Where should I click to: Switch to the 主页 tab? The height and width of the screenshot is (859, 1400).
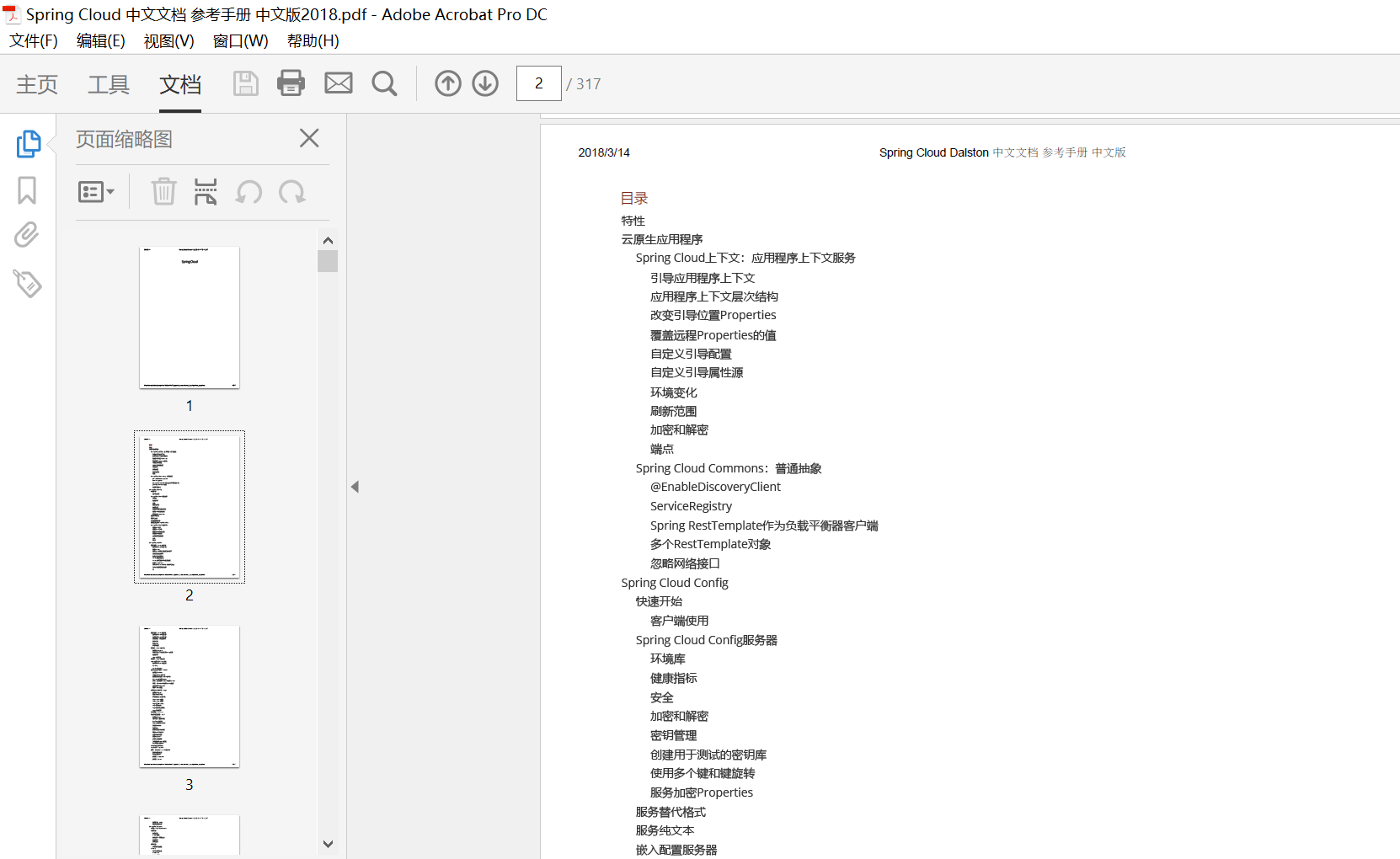point(37,84)
